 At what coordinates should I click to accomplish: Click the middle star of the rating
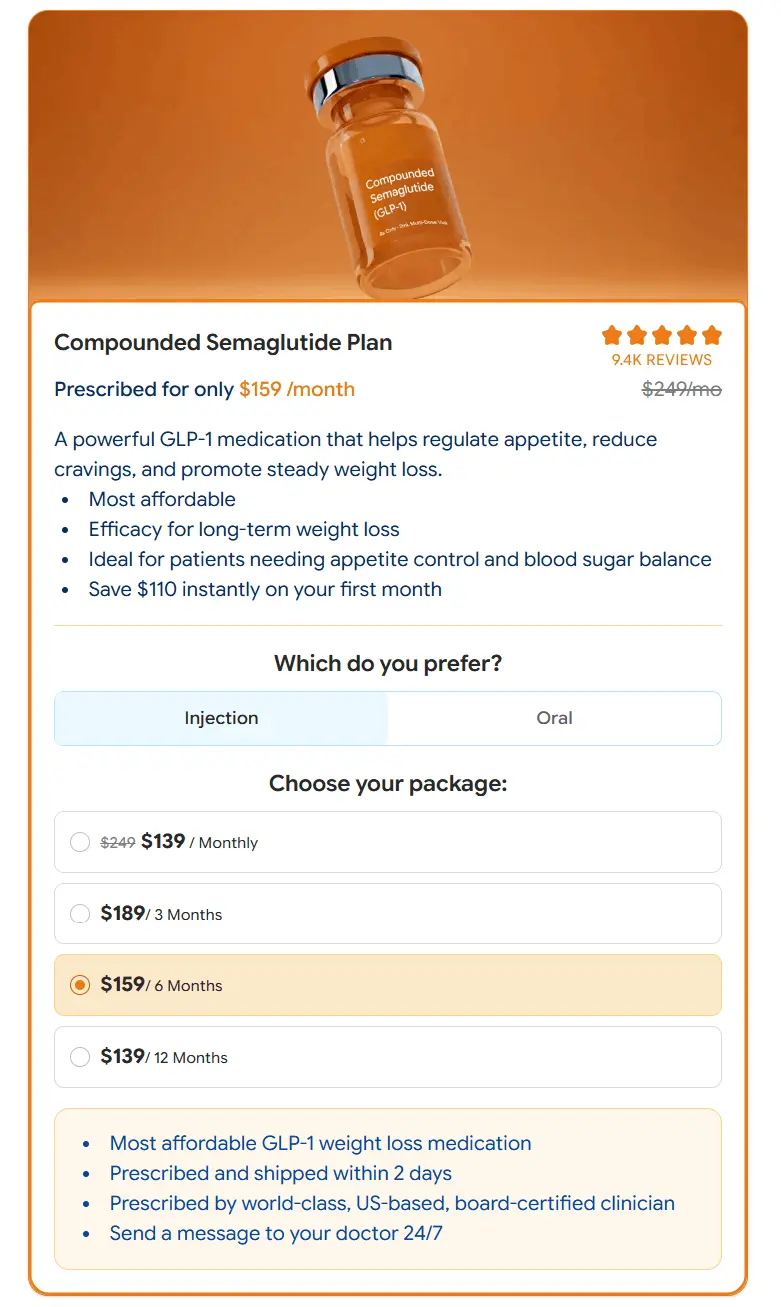[662, 335]
